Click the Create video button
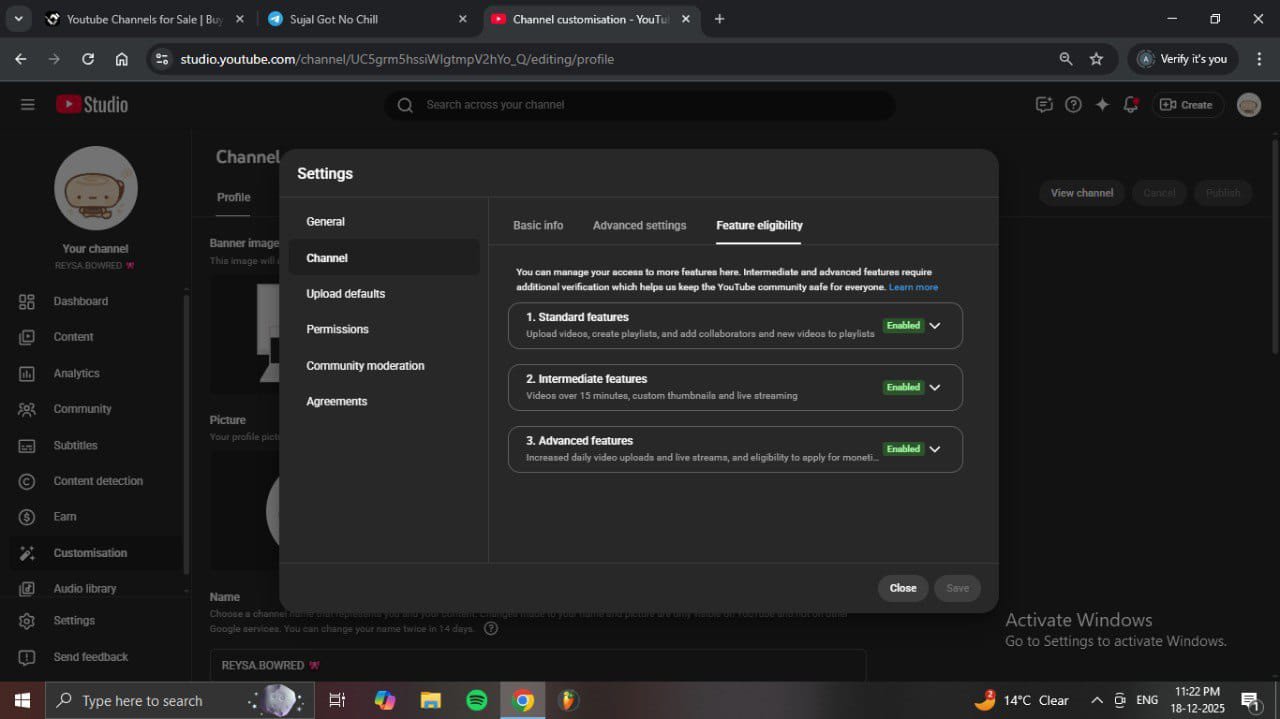This screenshot has width=1280, height=719. (1187, 105)
